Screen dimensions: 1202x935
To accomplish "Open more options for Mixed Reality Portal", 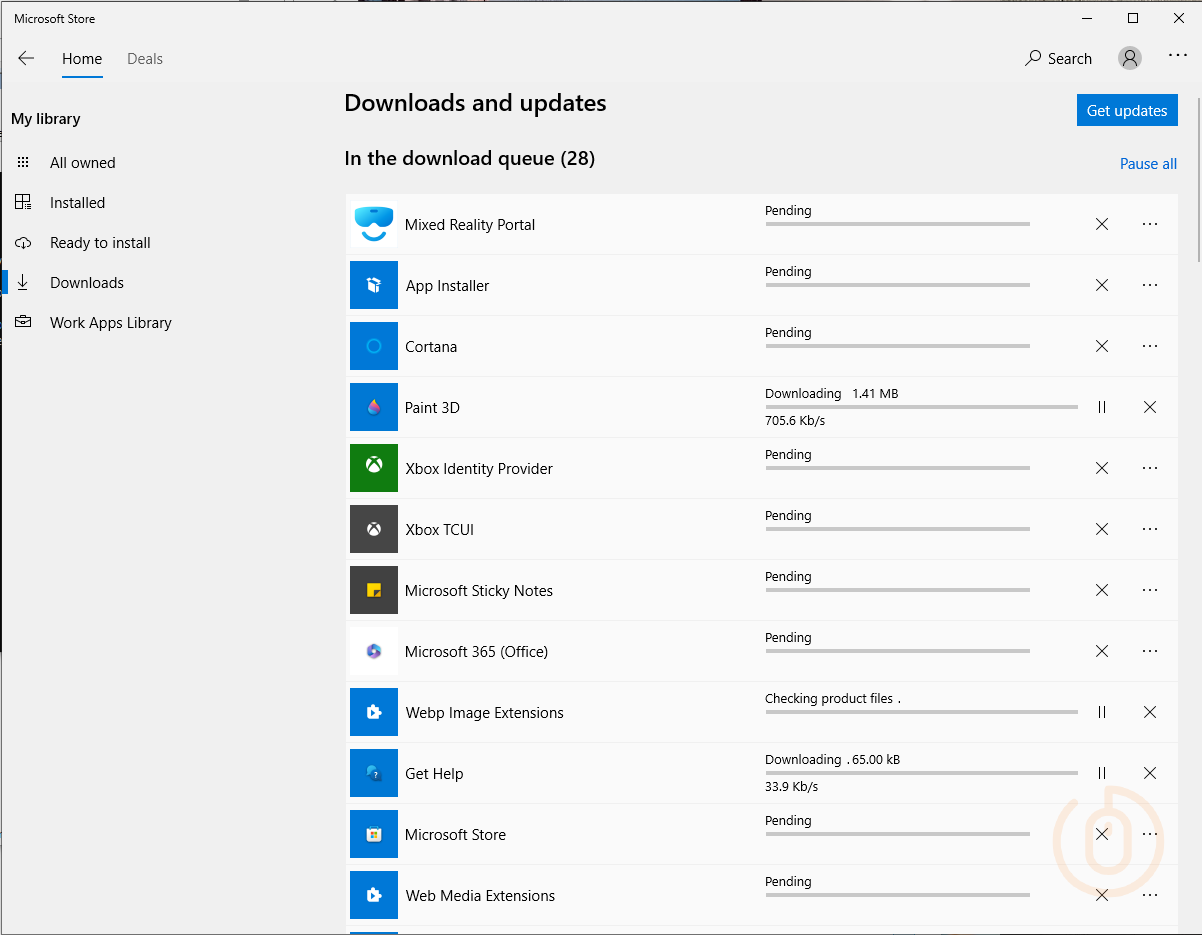I will coord(1150,224).
